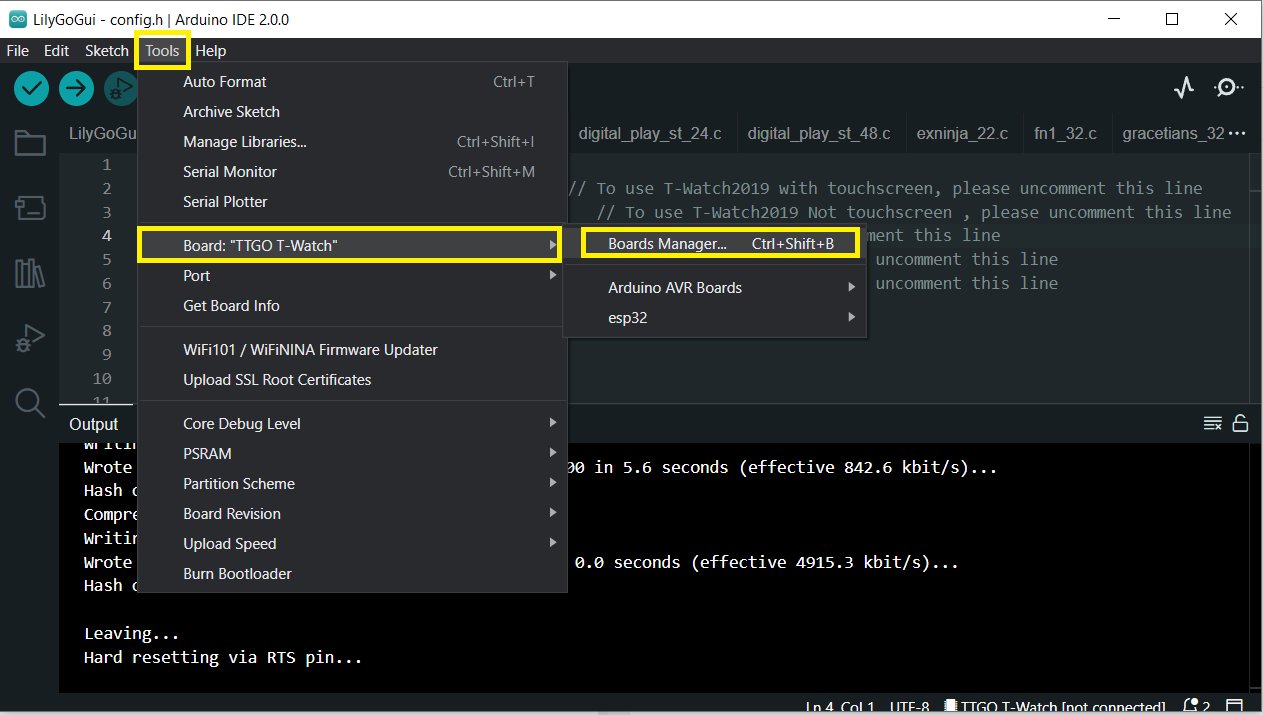1263x715 pixels.
Task: Expand Arduino AVR Boards submenu
Action: (716, 288)
